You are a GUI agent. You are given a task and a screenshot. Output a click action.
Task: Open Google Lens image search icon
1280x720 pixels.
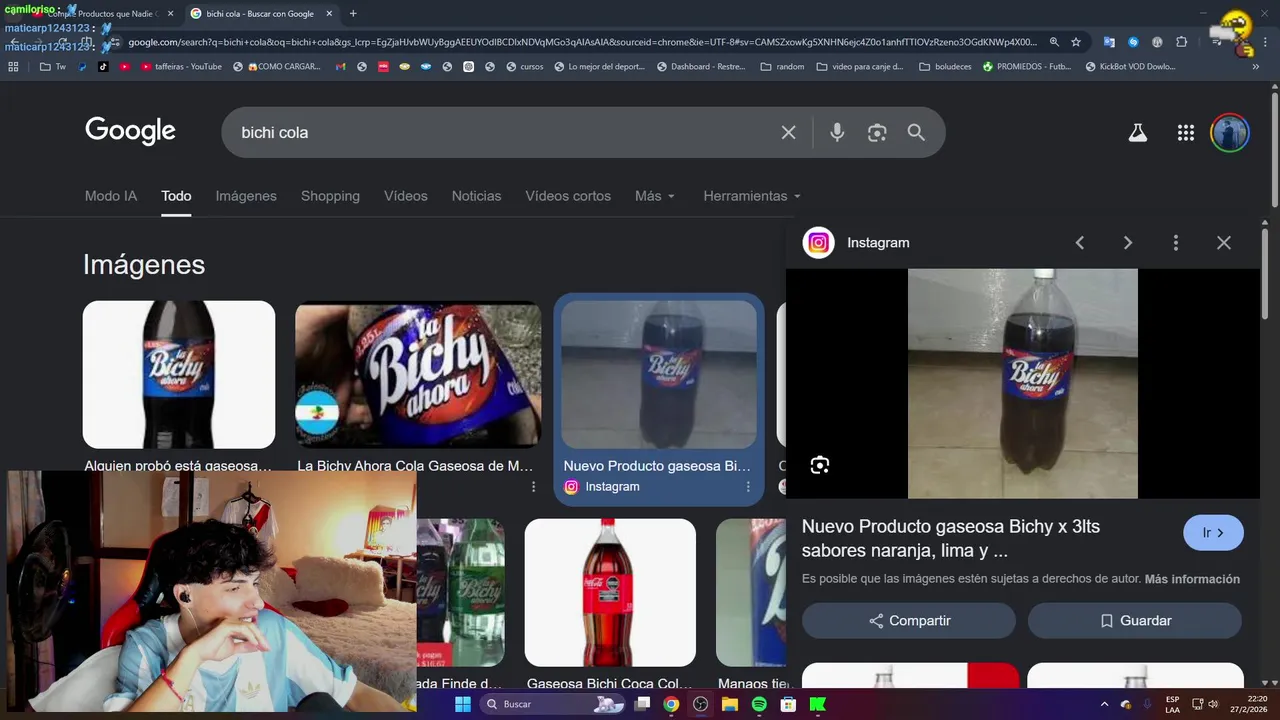877,132
